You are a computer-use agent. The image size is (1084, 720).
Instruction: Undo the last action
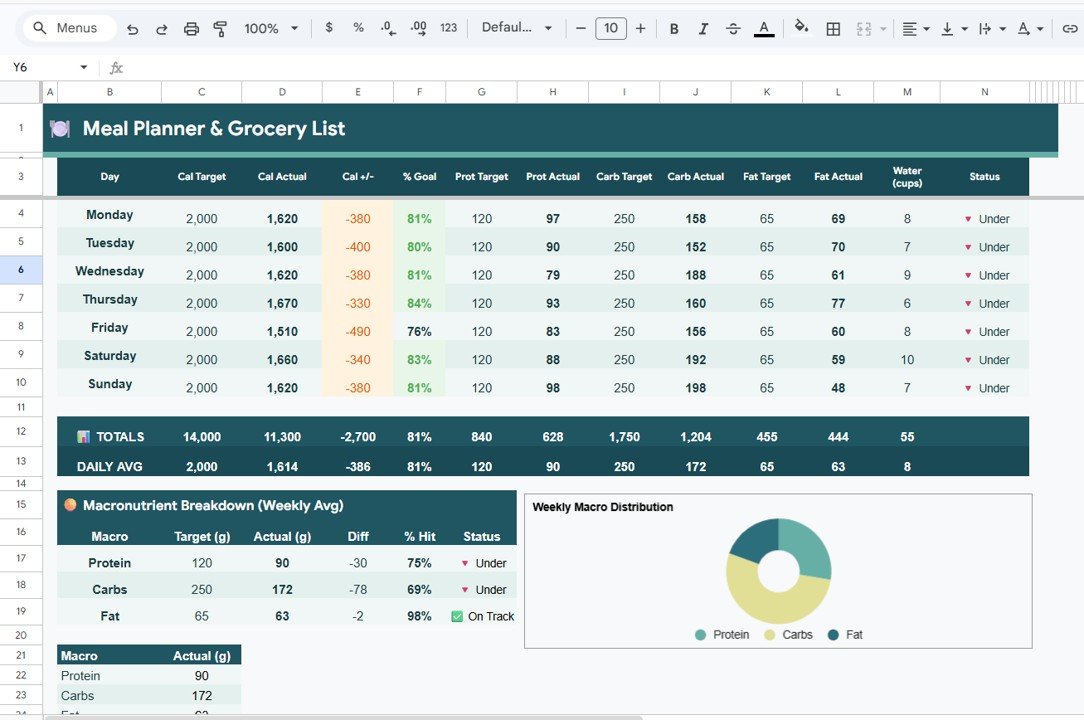click(x=132, y=28)
